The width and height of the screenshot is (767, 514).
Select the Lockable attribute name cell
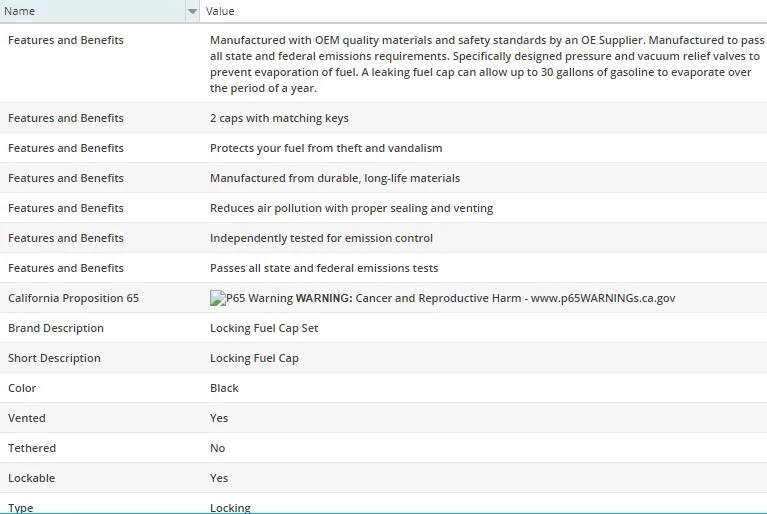coord(32,478)
